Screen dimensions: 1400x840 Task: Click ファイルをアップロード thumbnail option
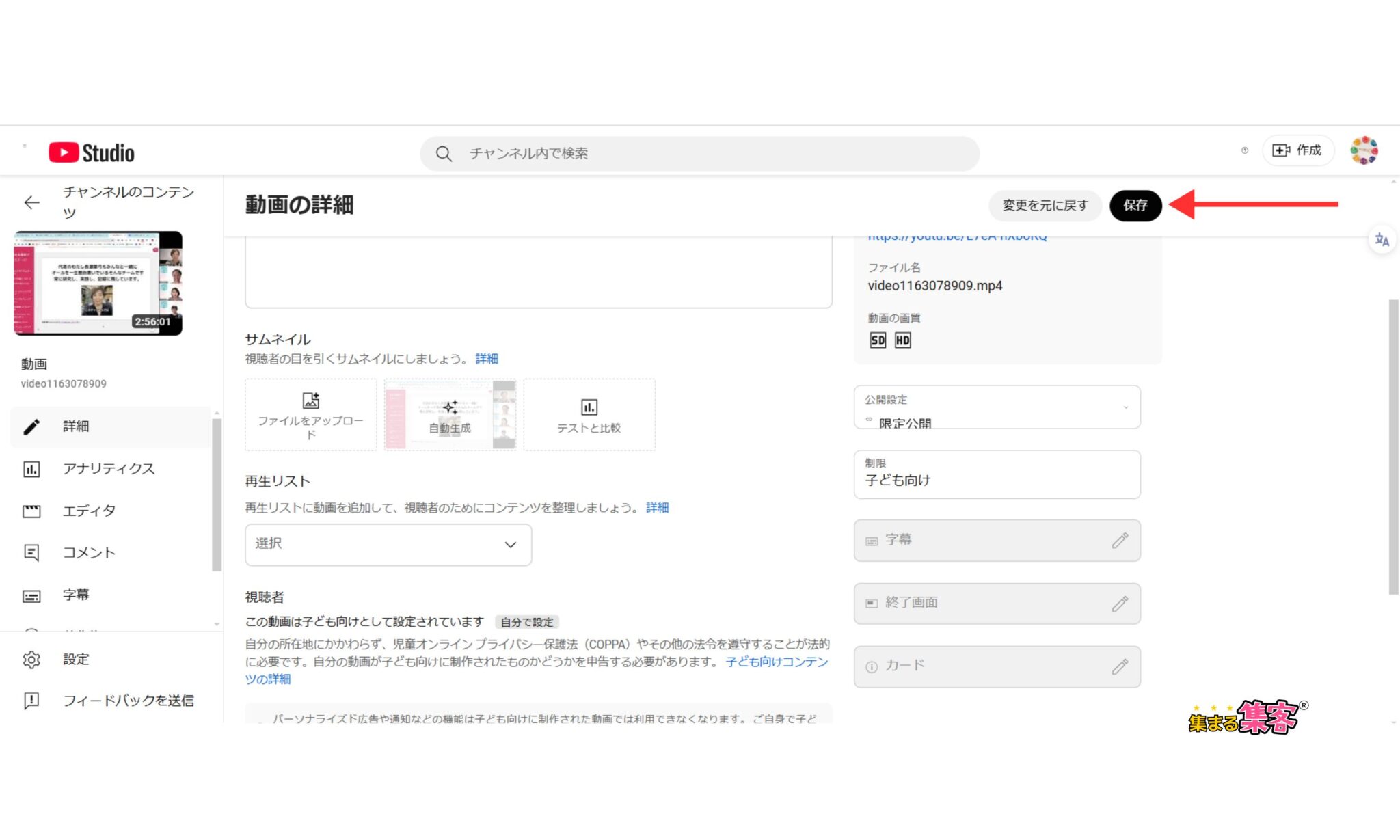(311, 414)
